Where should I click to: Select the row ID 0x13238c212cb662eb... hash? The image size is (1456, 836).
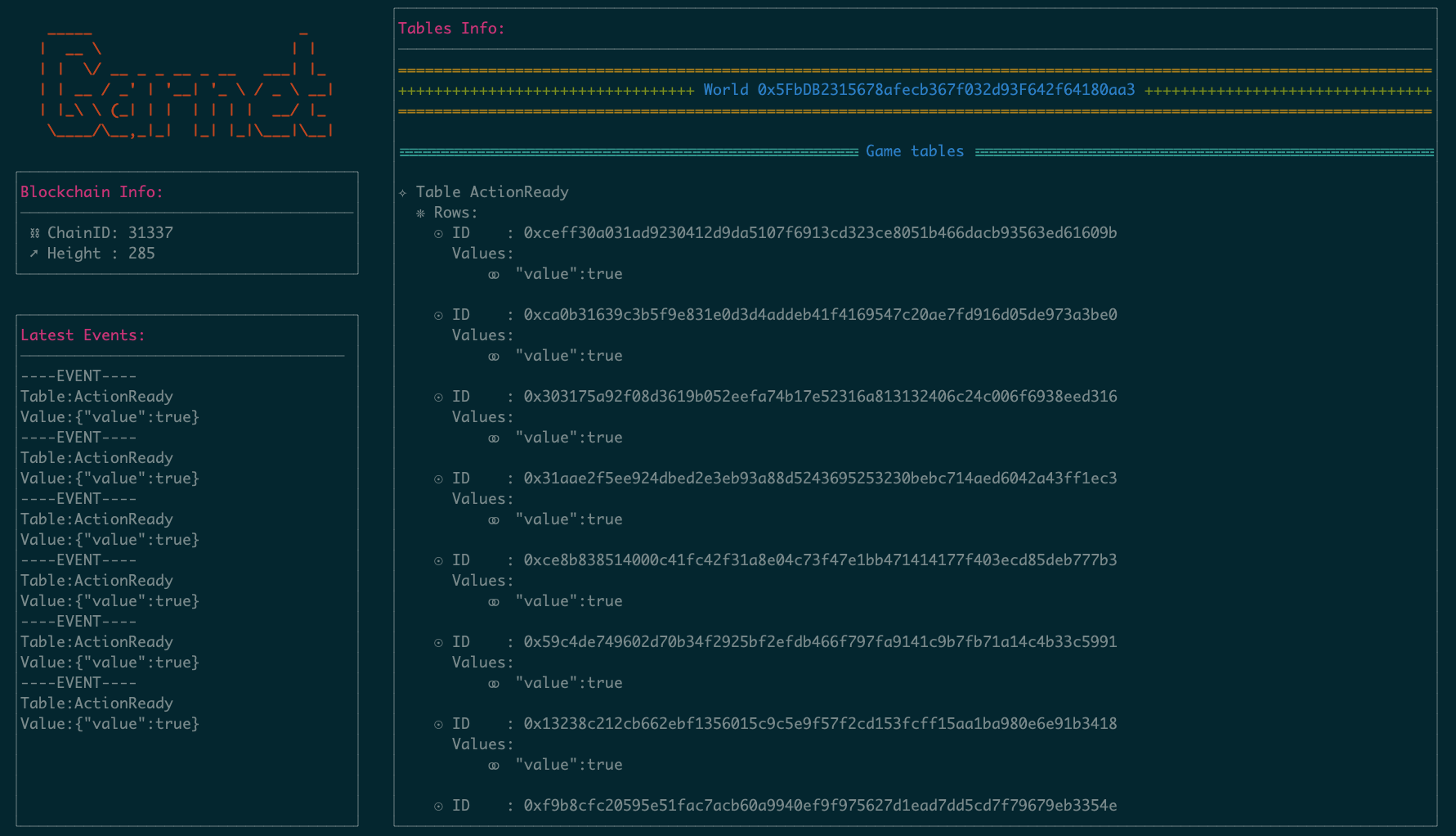(820, 724)
